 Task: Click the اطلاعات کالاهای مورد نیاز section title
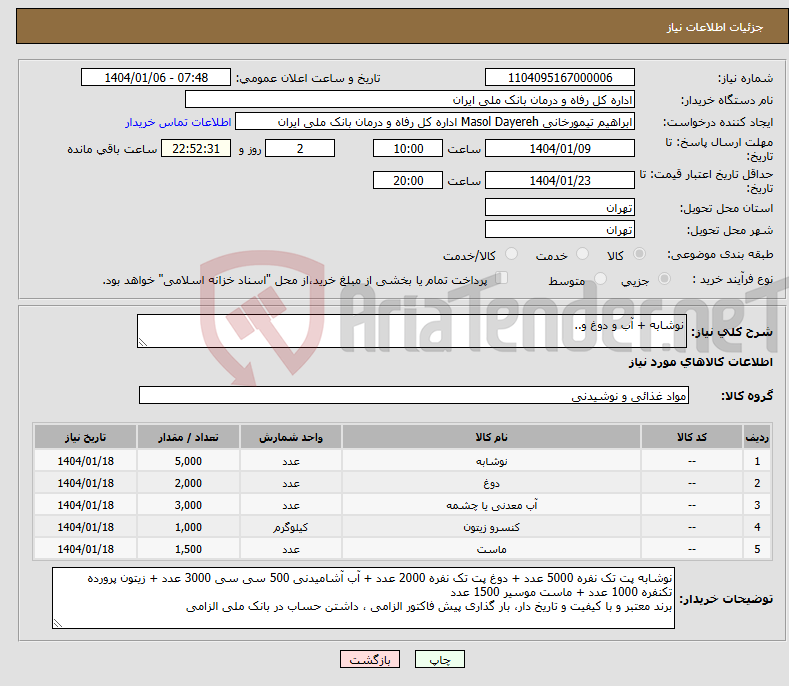coord(700,362)
